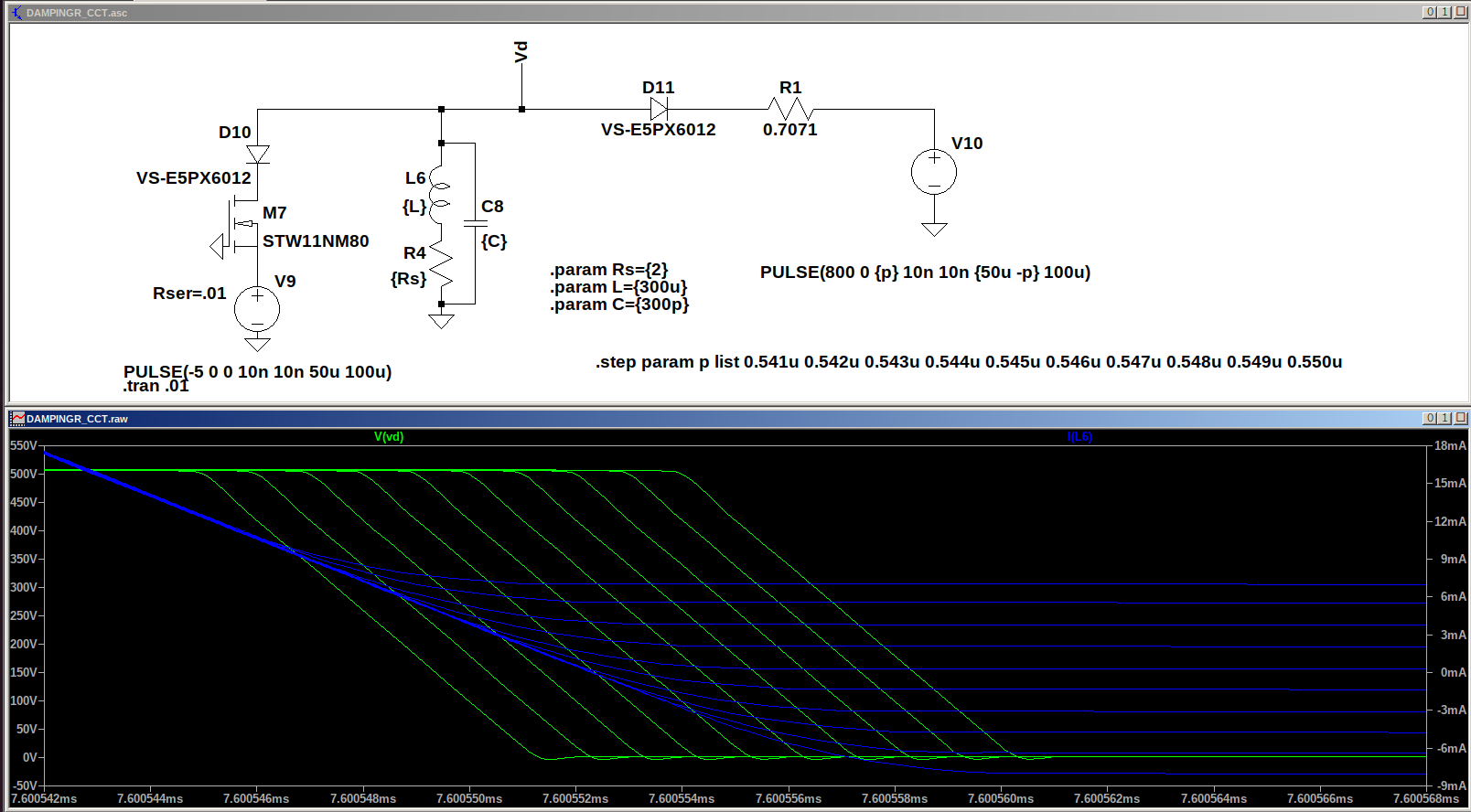The height and width of the screenshot is (812, 1471).
Task: Click the R1 value 0.7071
Action: click(790, 130)
